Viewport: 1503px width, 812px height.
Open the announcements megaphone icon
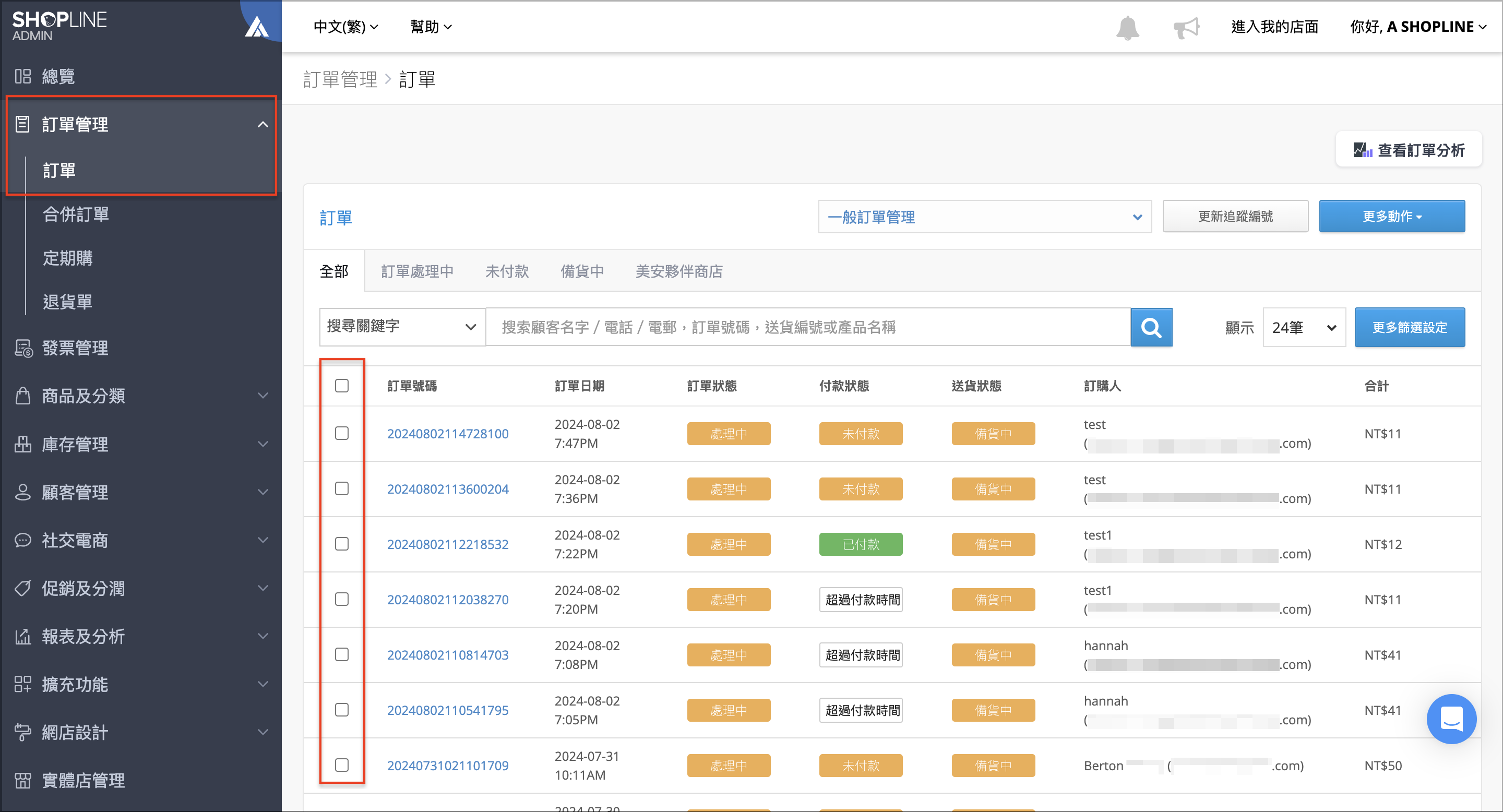tap(1186, 28)
